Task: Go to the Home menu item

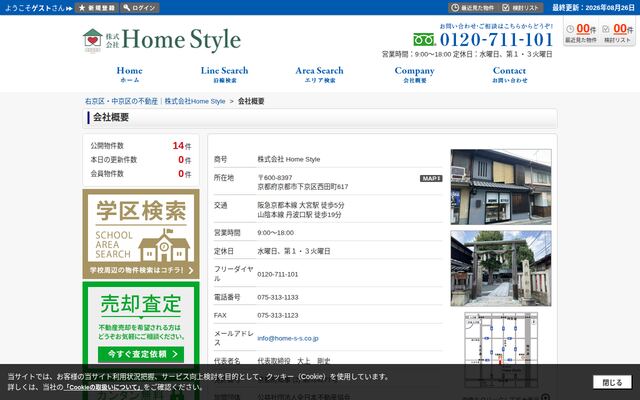Action: (129, 74)
